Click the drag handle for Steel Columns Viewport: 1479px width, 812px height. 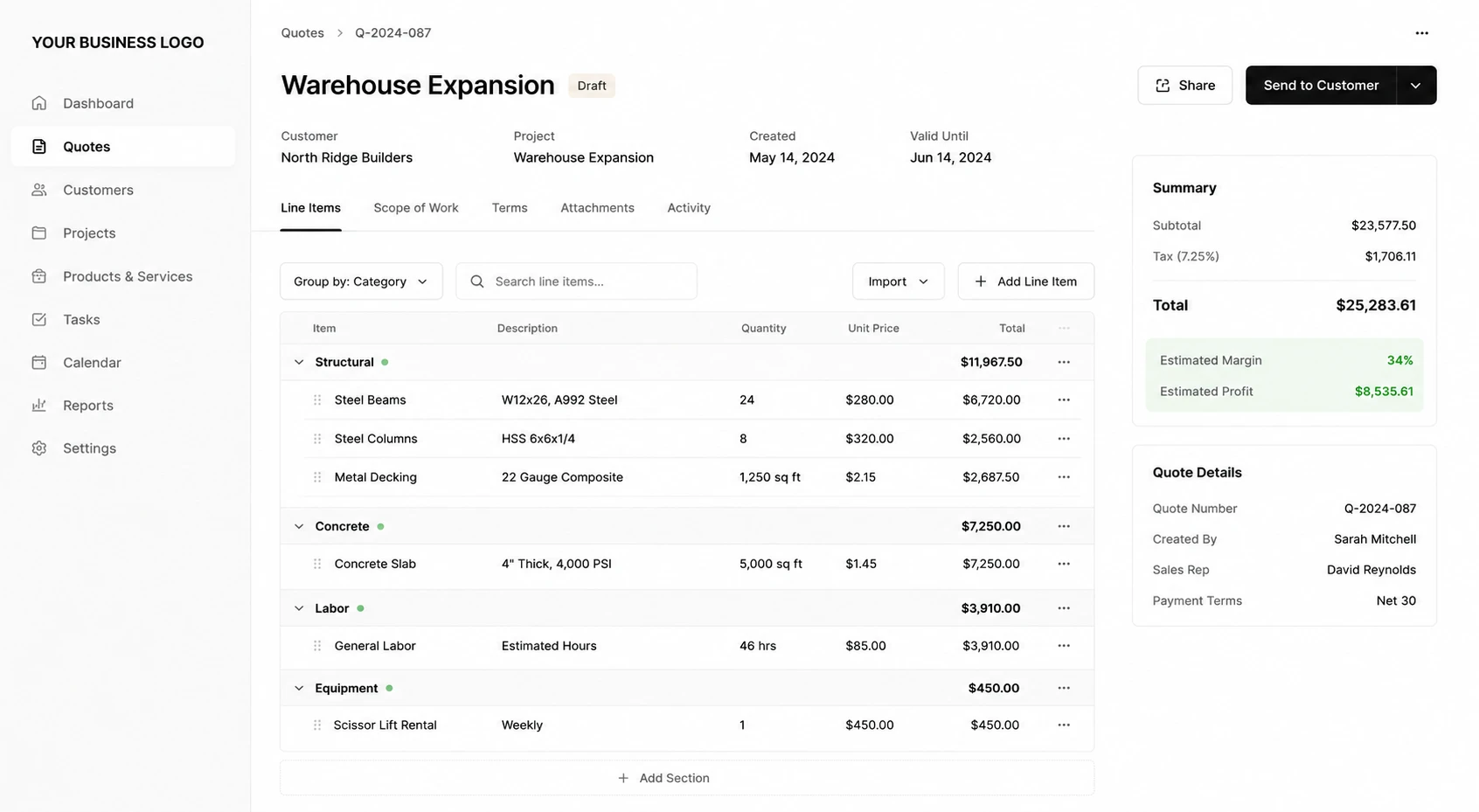[x=317, y=439]
